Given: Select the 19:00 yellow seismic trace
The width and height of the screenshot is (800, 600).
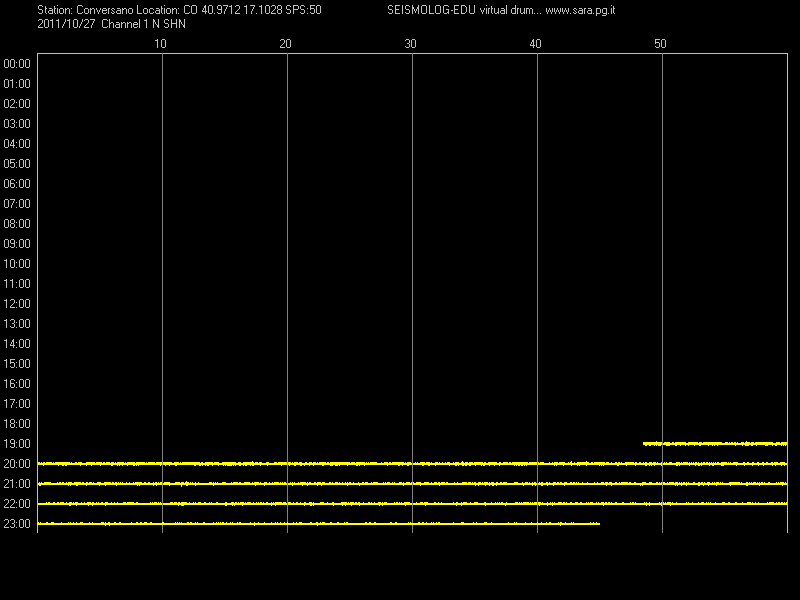Looking at the screenshot, I should click(x=715, y=444).
